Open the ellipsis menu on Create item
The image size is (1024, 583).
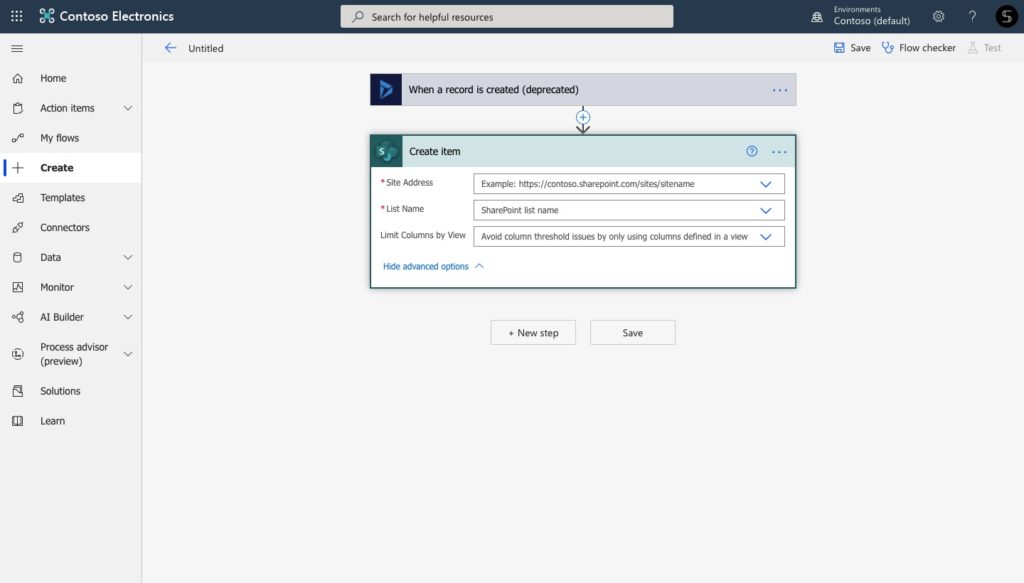(x=779, y=152)
